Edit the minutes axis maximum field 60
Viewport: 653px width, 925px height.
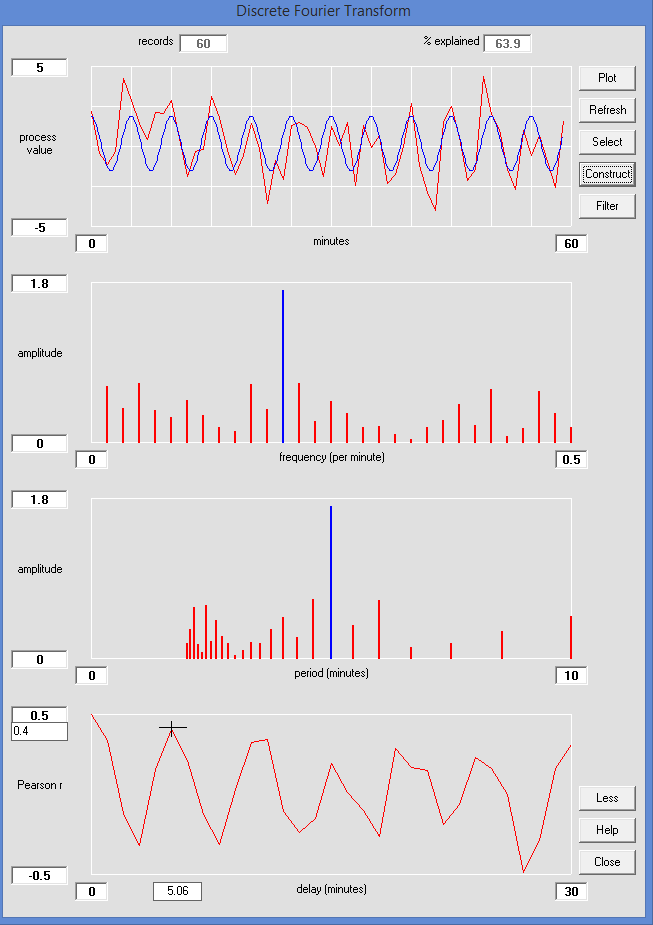[x=571, y=244]
